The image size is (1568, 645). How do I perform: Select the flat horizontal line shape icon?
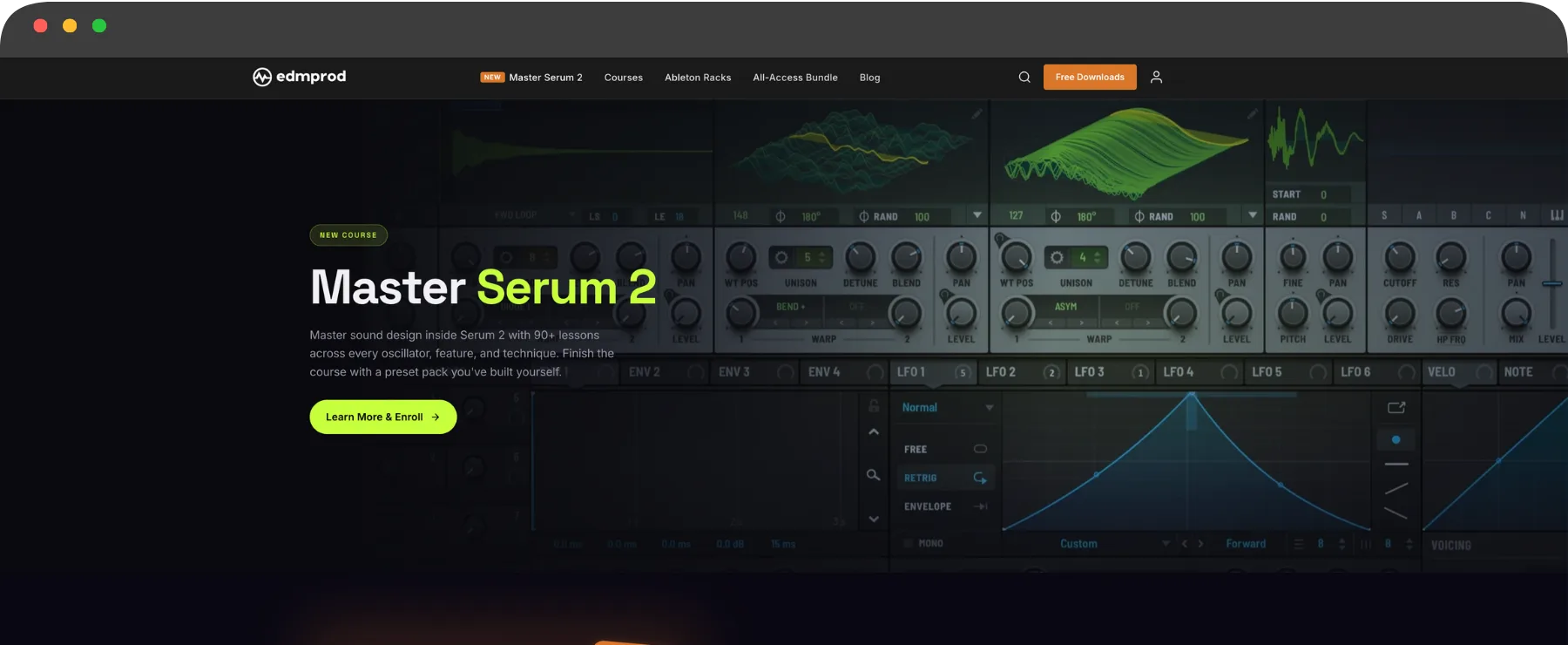click(1396, 464)
